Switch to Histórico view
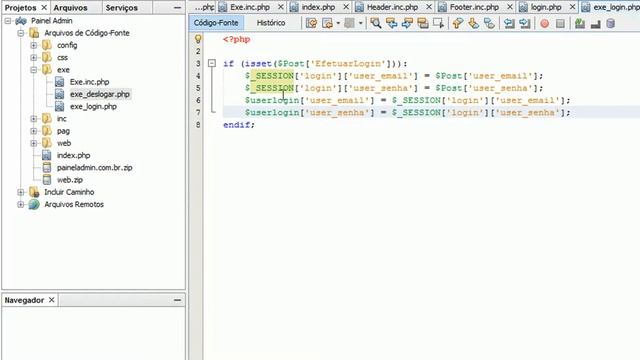Screen dimensions: 640x360 271,23
